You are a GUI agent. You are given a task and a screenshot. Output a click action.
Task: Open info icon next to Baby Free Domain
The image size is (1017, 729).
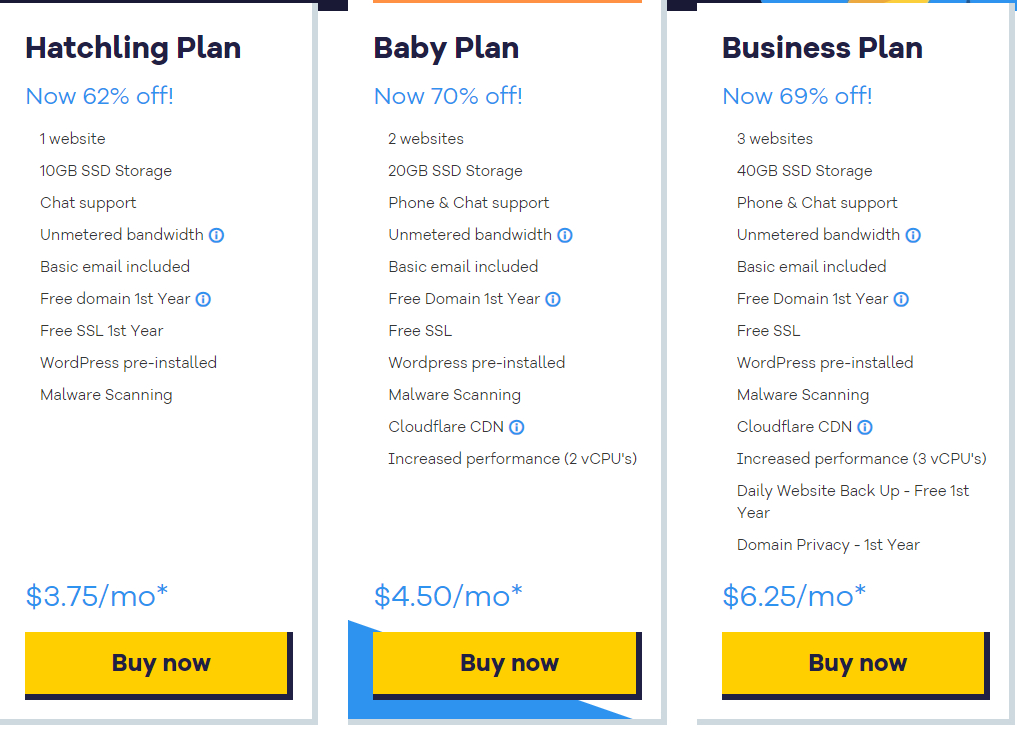pos(553,299)
